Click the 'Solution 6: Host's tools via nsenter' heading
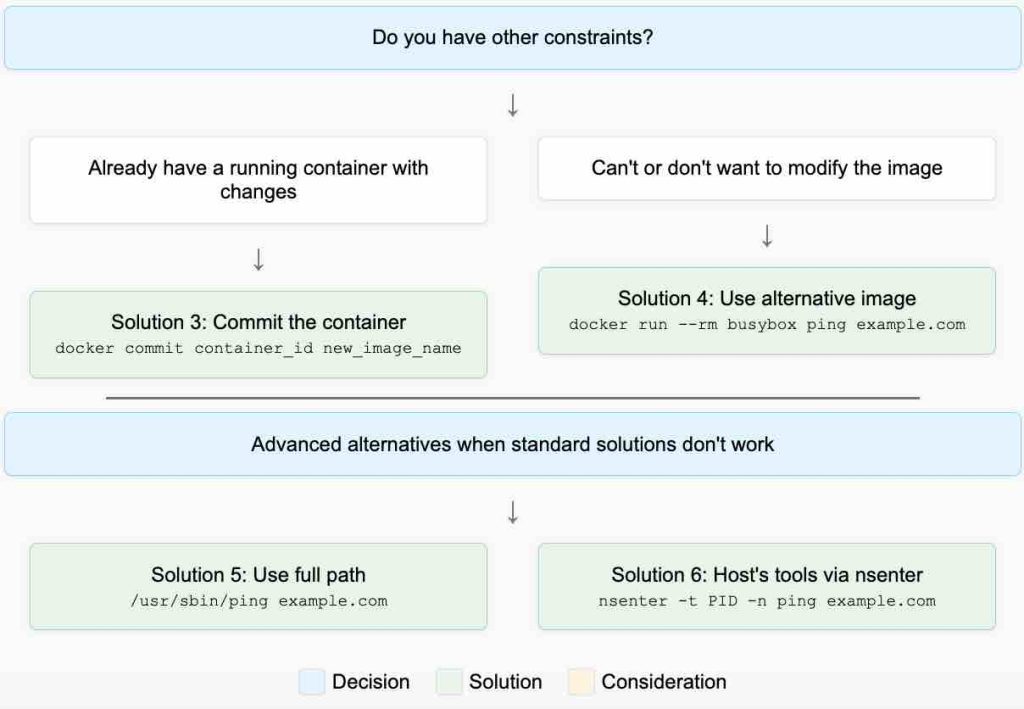Screen dimensions: 1024x709 (767, 575)
